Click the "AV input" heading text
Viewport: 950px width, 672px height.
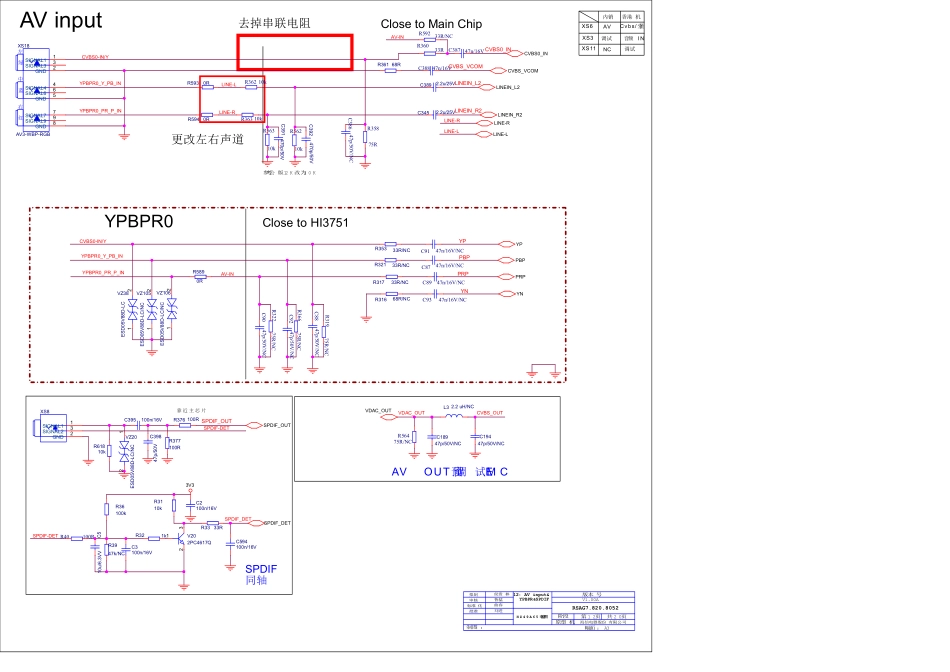(60, 21)
